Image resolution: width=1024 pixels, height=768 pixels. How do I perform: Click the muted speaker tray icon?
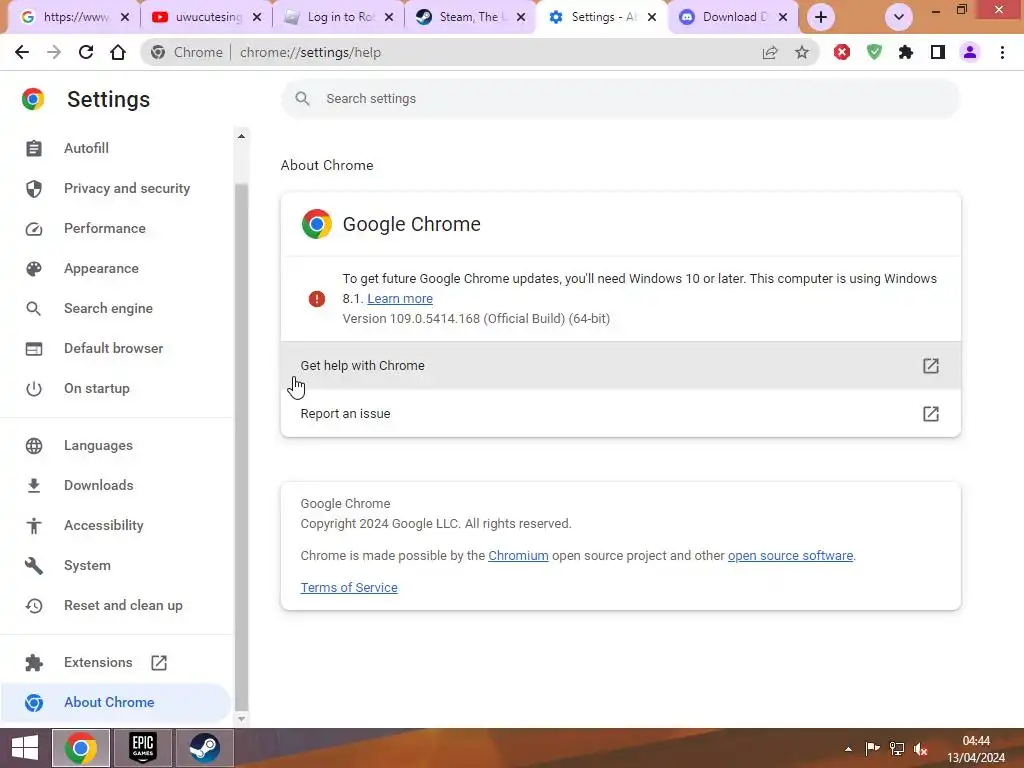(x=921, y=749)
